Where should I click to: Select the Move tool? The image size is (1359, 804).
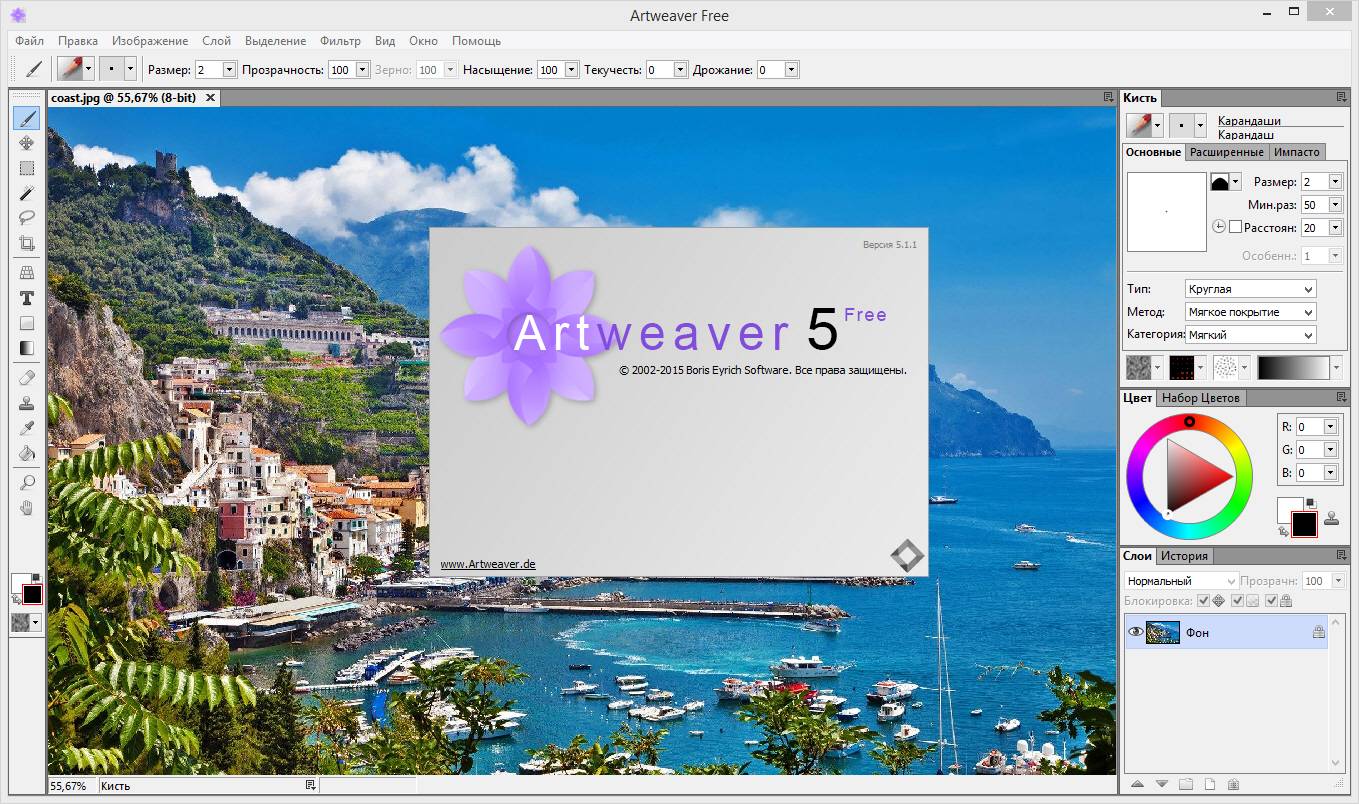[x=27, y=143]
